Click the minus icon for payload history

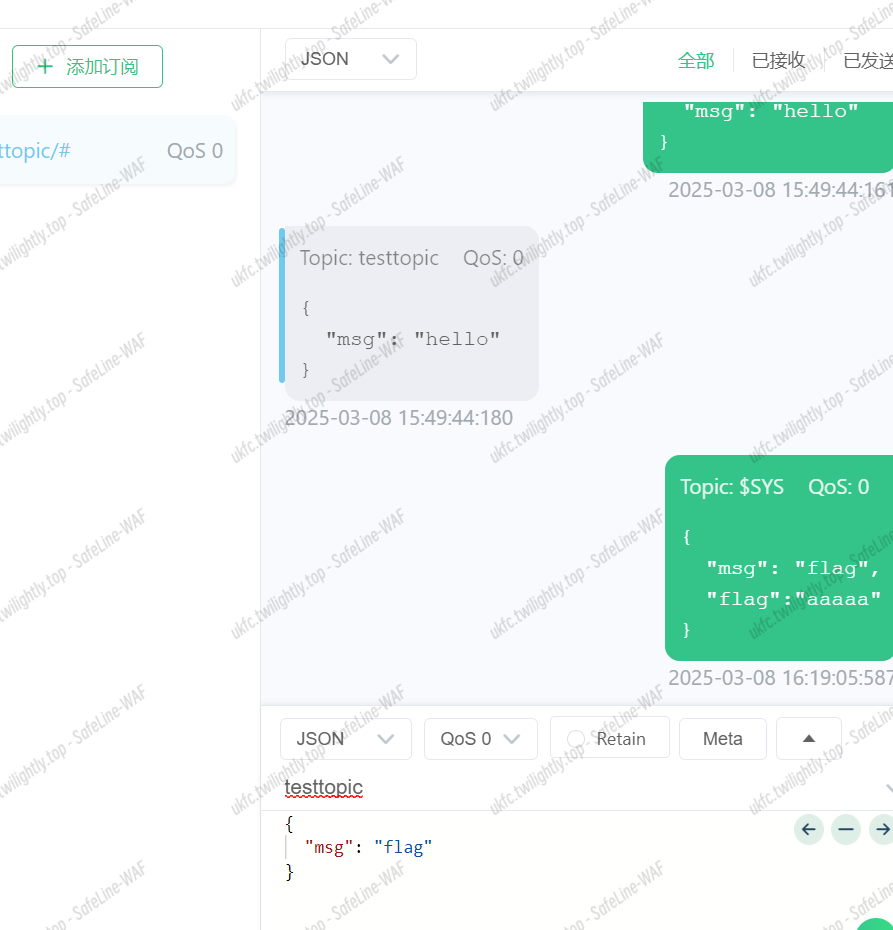coord(846,829)
